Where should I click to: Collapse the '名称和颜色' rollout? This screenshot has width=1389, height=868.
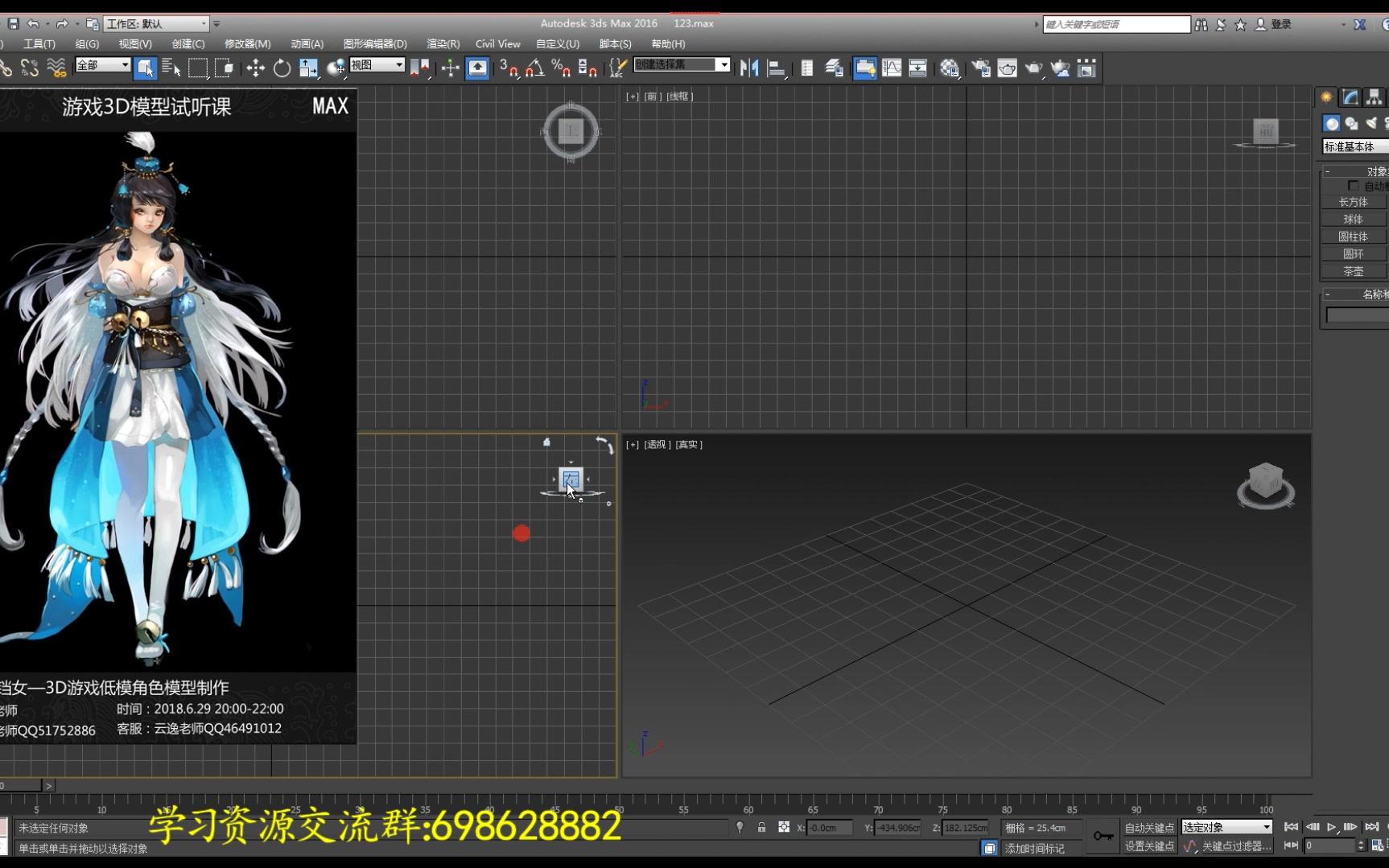pos(1328,294)
